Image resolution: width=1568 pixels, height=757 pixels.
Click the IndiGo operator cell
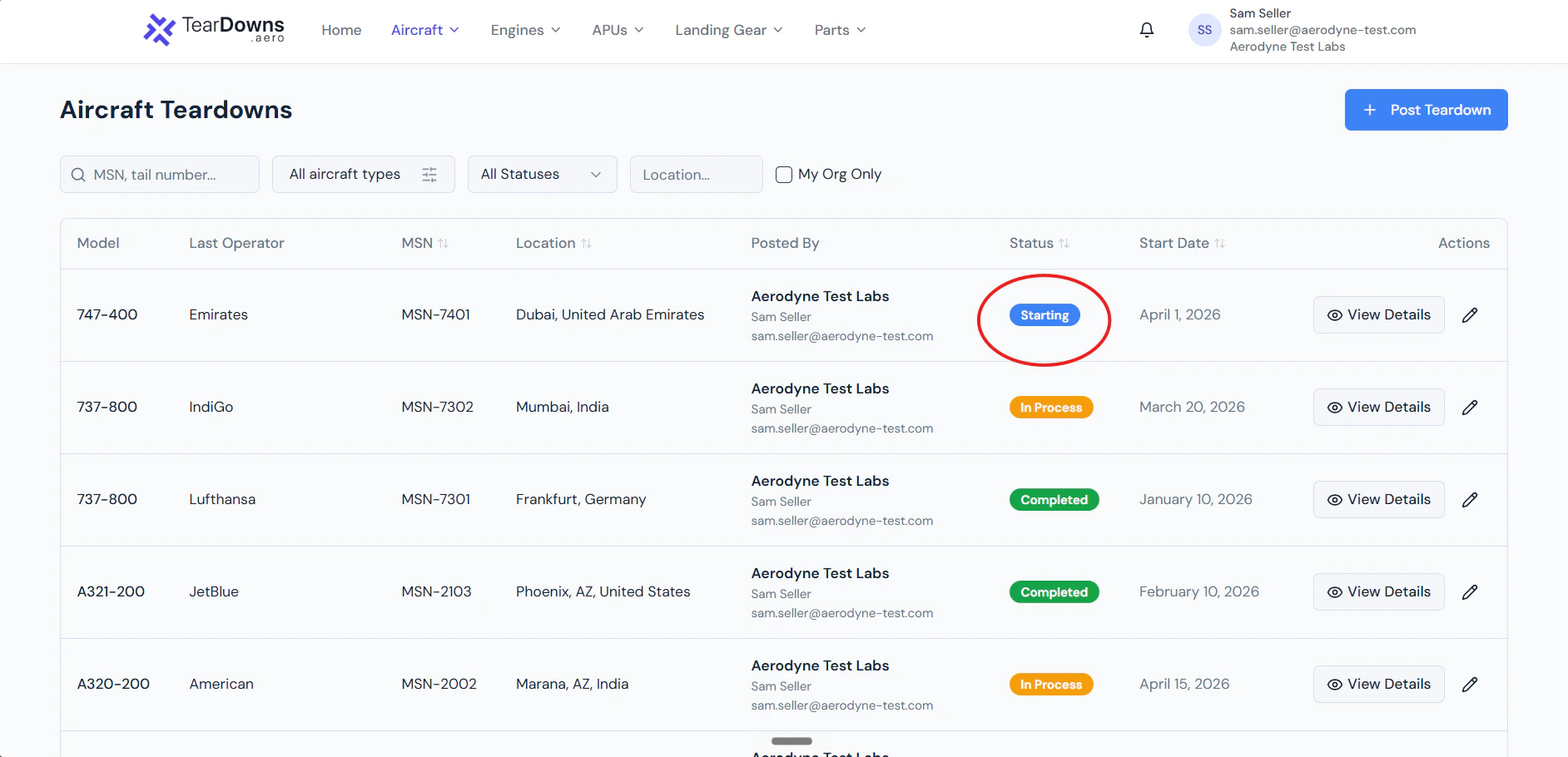[x=211, y=408]
